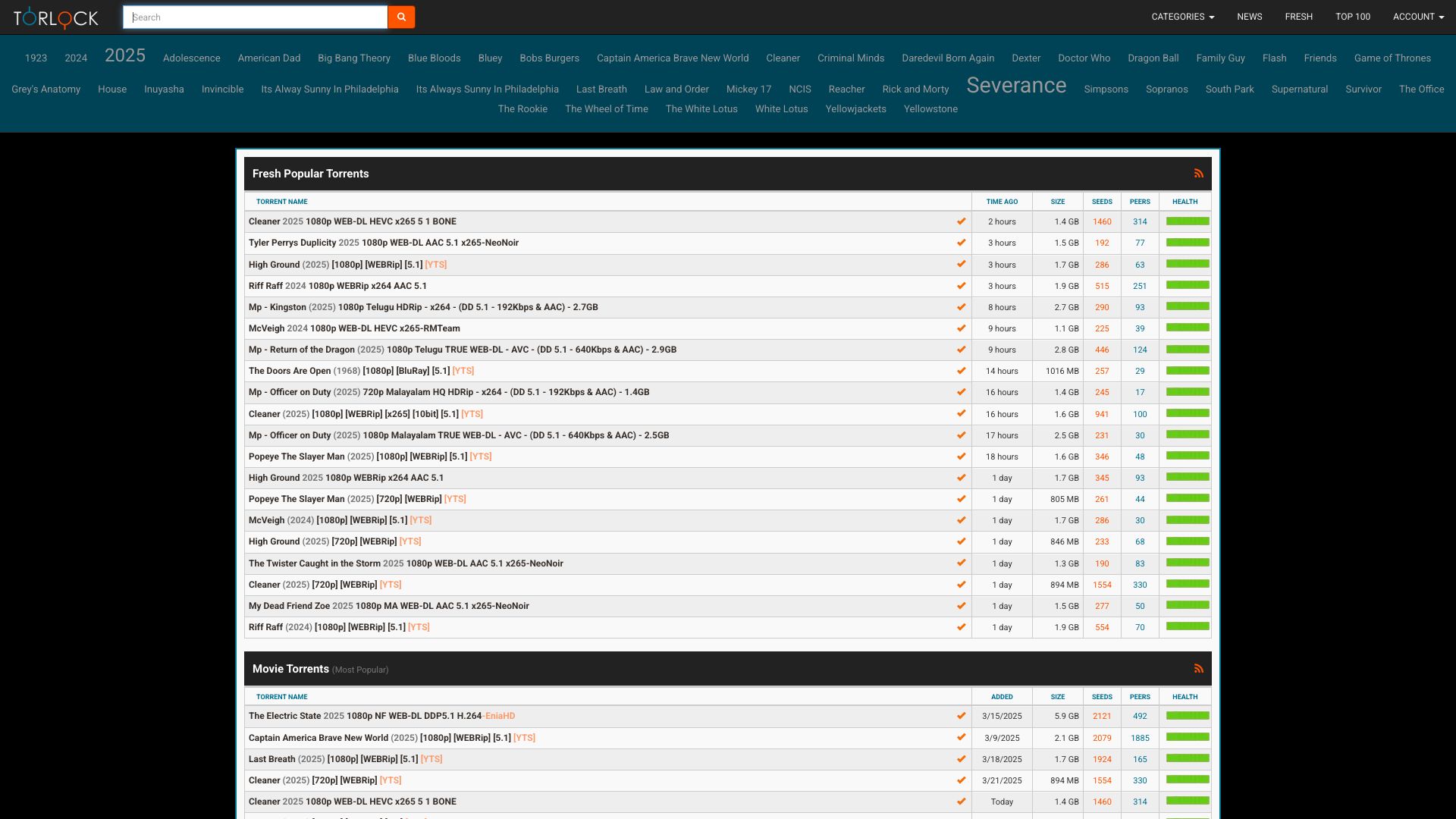Click verified checkmark on Tyler Perrys Duplicity row

(961, 243)
